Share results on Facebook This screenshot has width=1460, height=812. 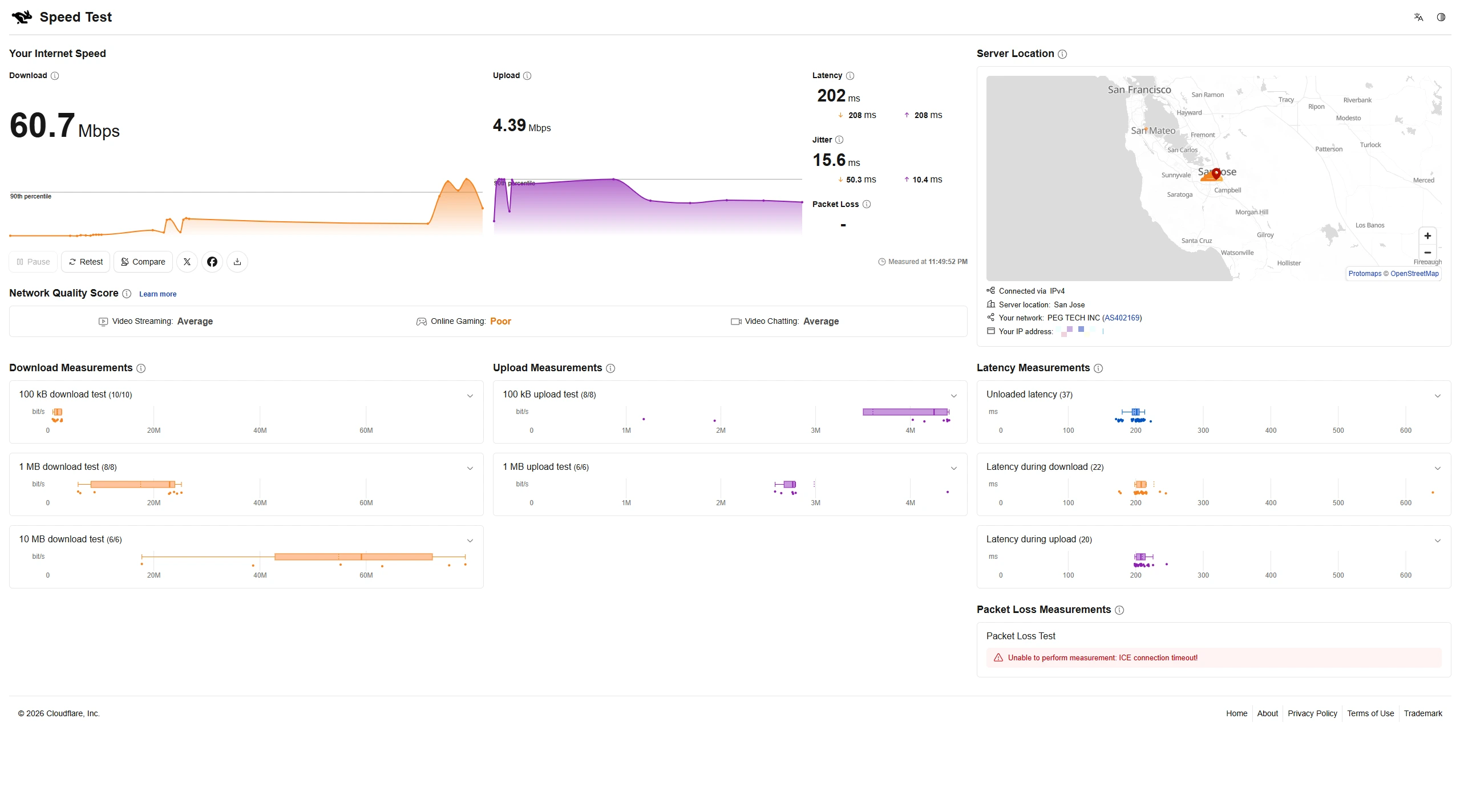pyautogui.click(x=212, y=262)
